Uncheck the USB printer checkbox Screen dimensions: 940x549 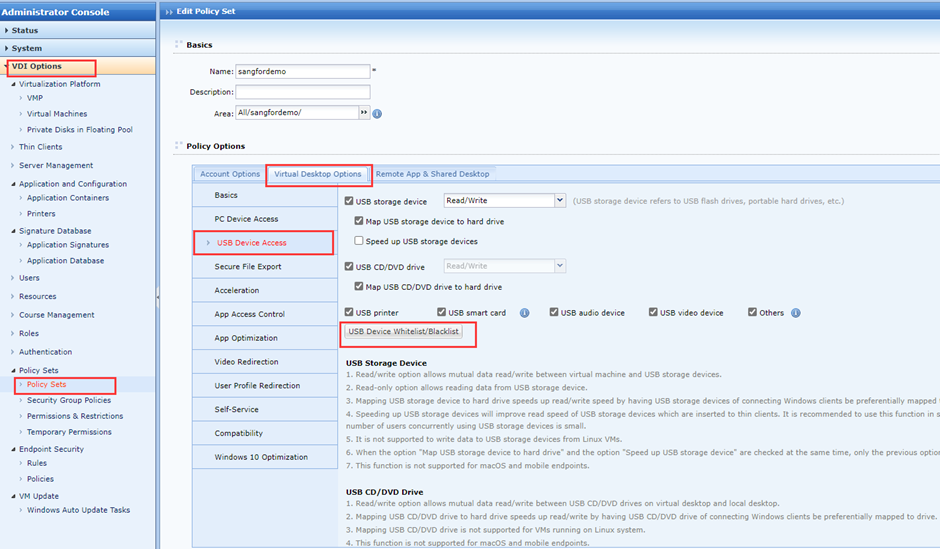pyautogui.click(x=349, y=313)
